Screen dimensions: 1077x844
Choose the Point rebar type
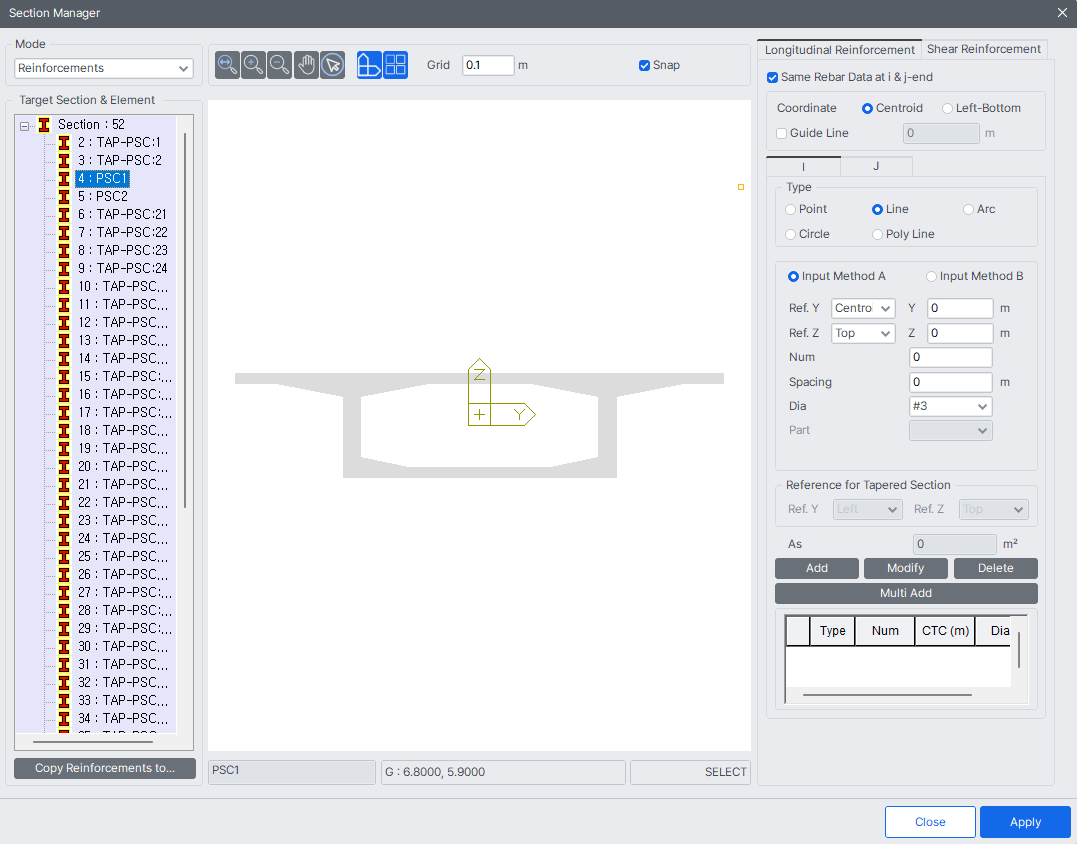(x=791, y=209)
